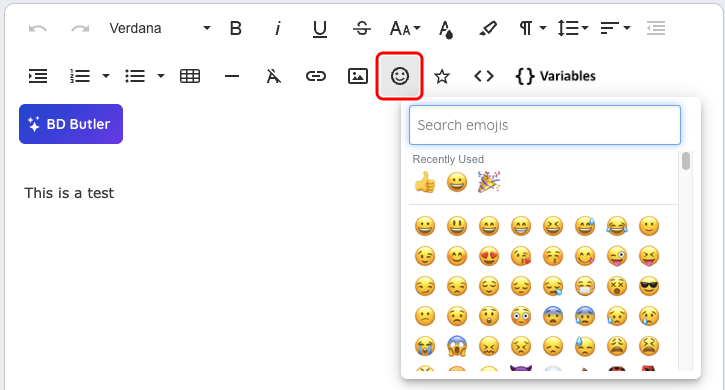Screen dimensions: 725x390
Task: Open the text alignment dropdown
Action: pyautogui.click(x=615, y=29)
